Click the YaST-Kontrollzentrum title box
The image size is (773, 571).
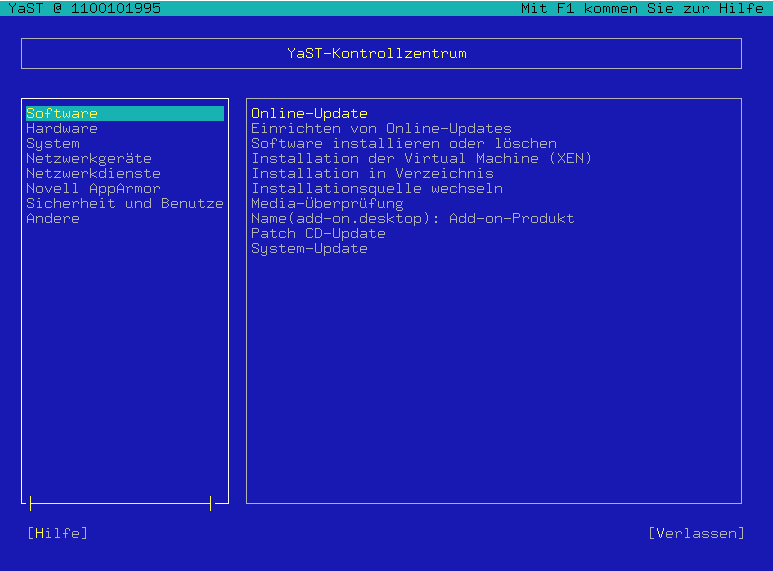[x=381, y=53]
